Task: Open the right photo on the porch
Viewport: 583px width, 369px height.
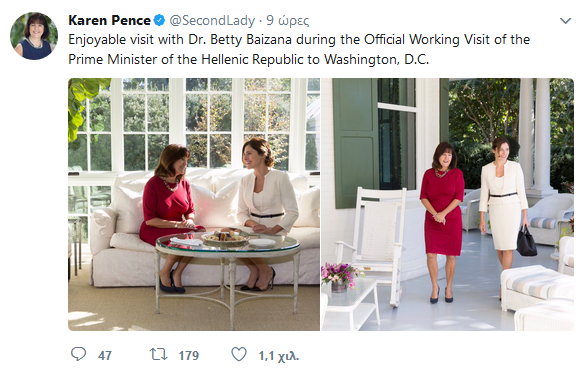Action: 448,204
